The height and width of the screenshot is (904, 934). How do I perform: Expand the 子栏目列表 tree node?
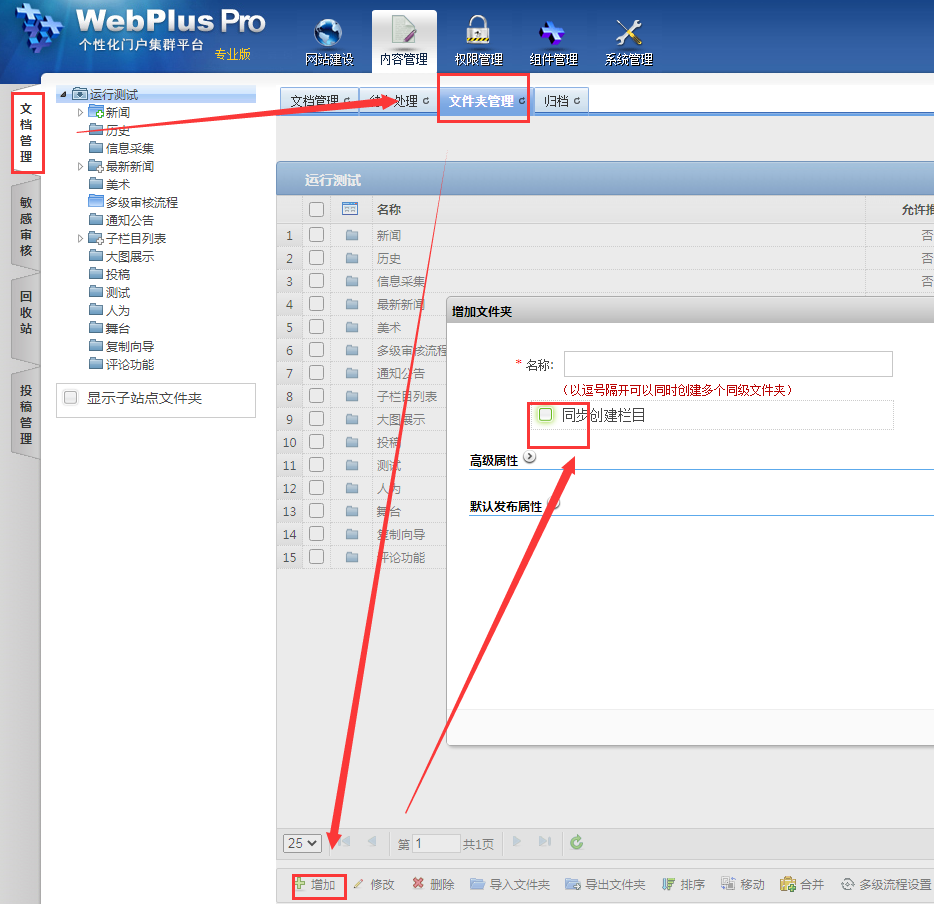pos(81,238)
